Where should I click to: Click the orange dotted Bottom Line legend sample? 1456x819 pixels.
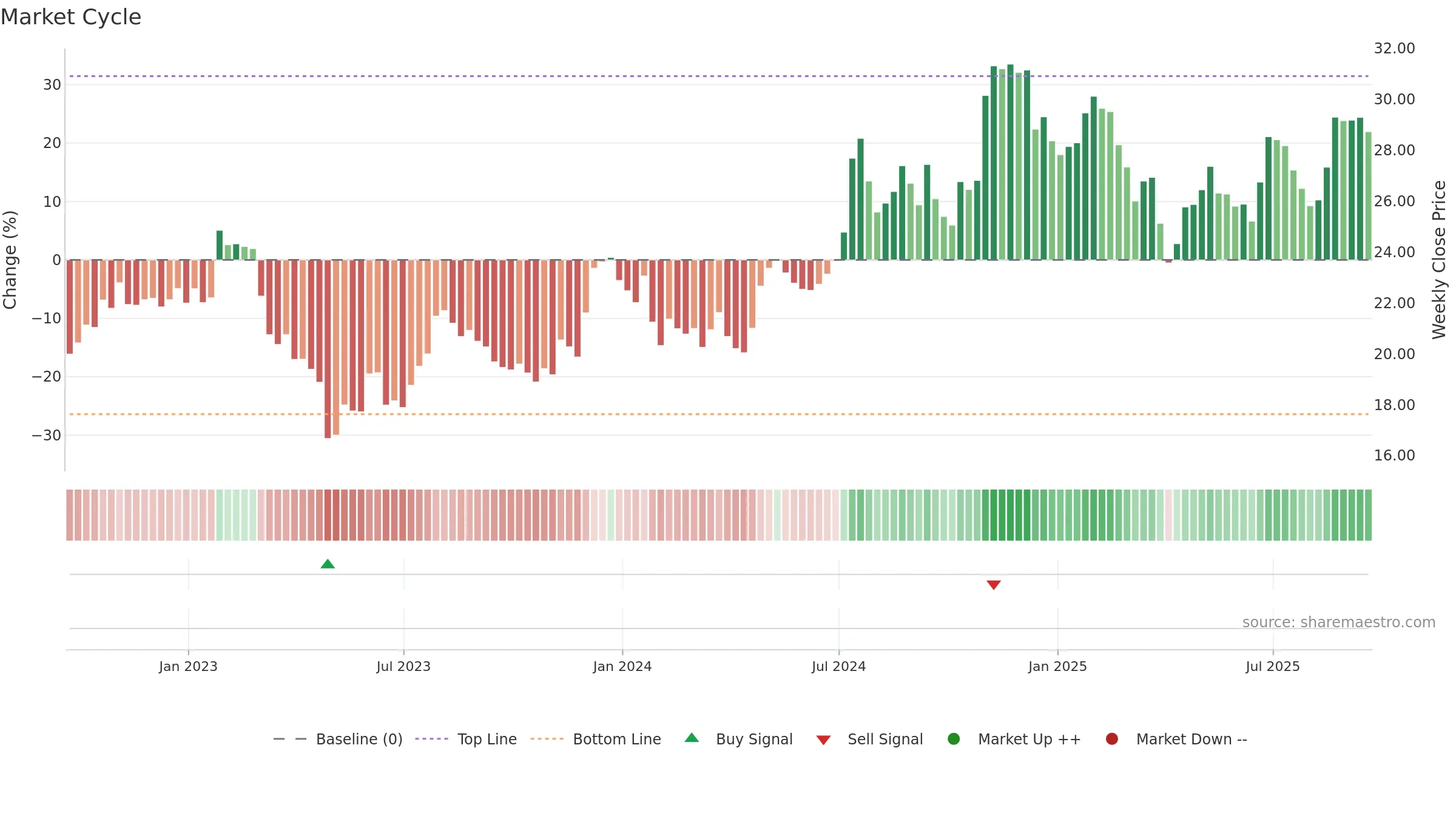547,739
